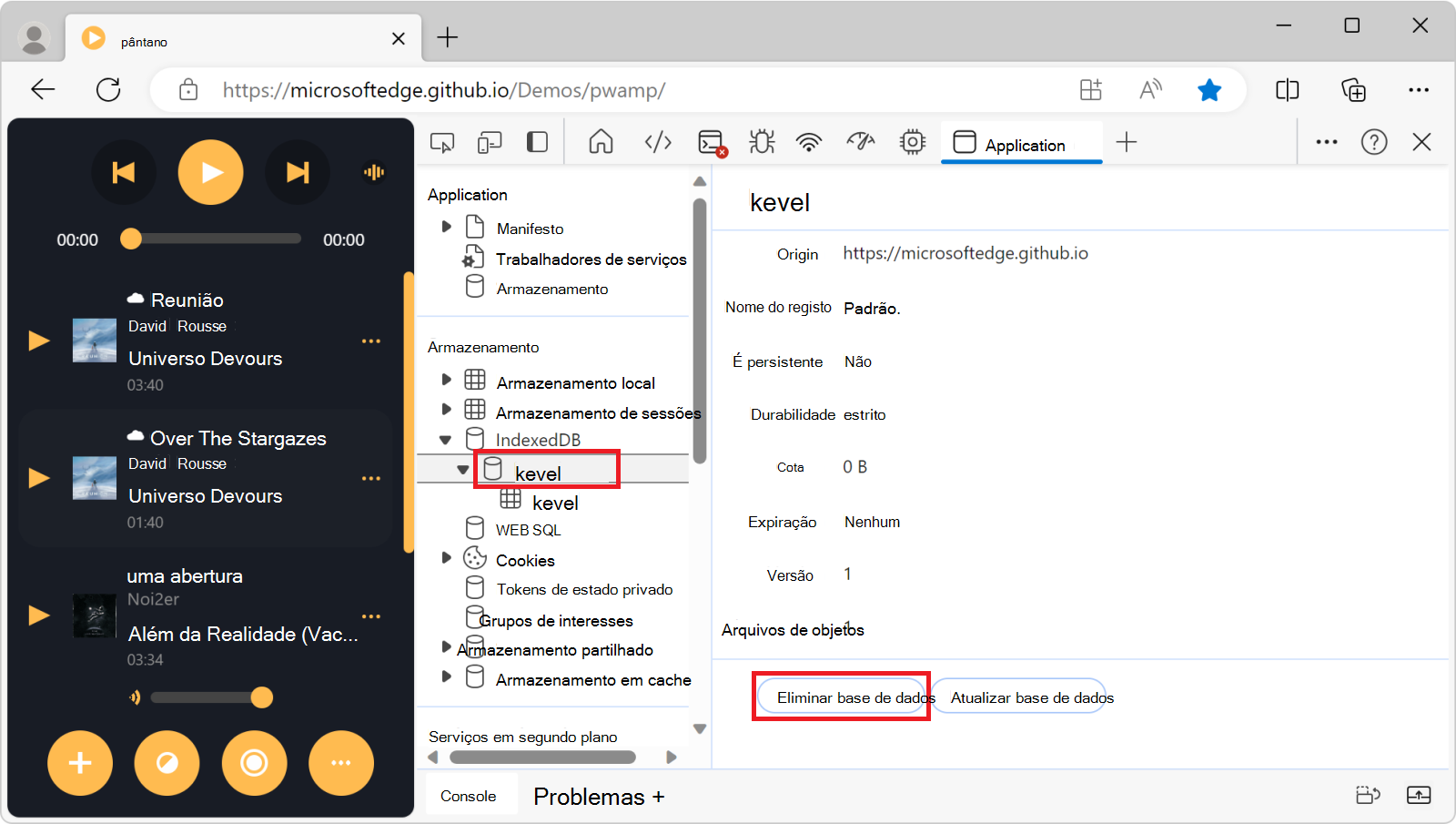
Task: Adjust the volume slider in the player
Action: 209,697
